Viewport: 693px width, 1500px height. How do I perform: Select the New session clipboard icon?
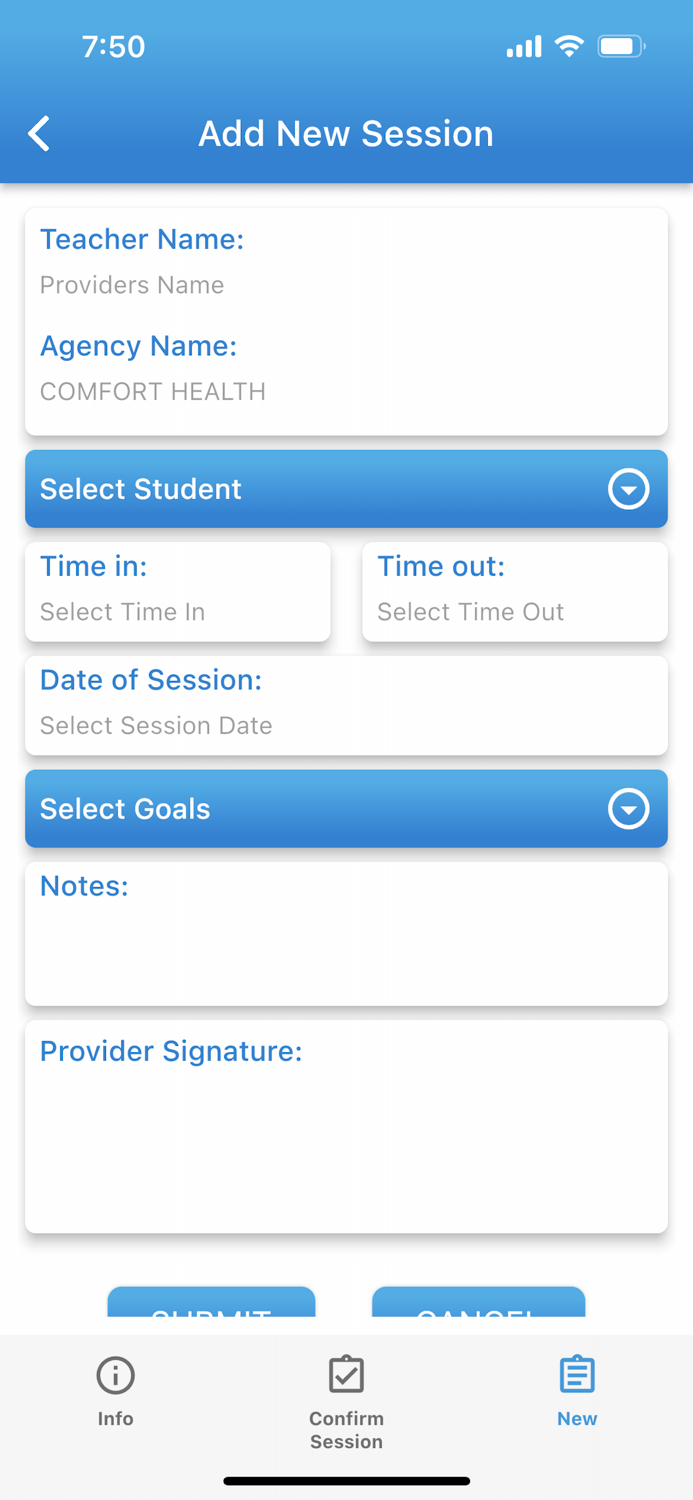click(x=577, y=1375)
